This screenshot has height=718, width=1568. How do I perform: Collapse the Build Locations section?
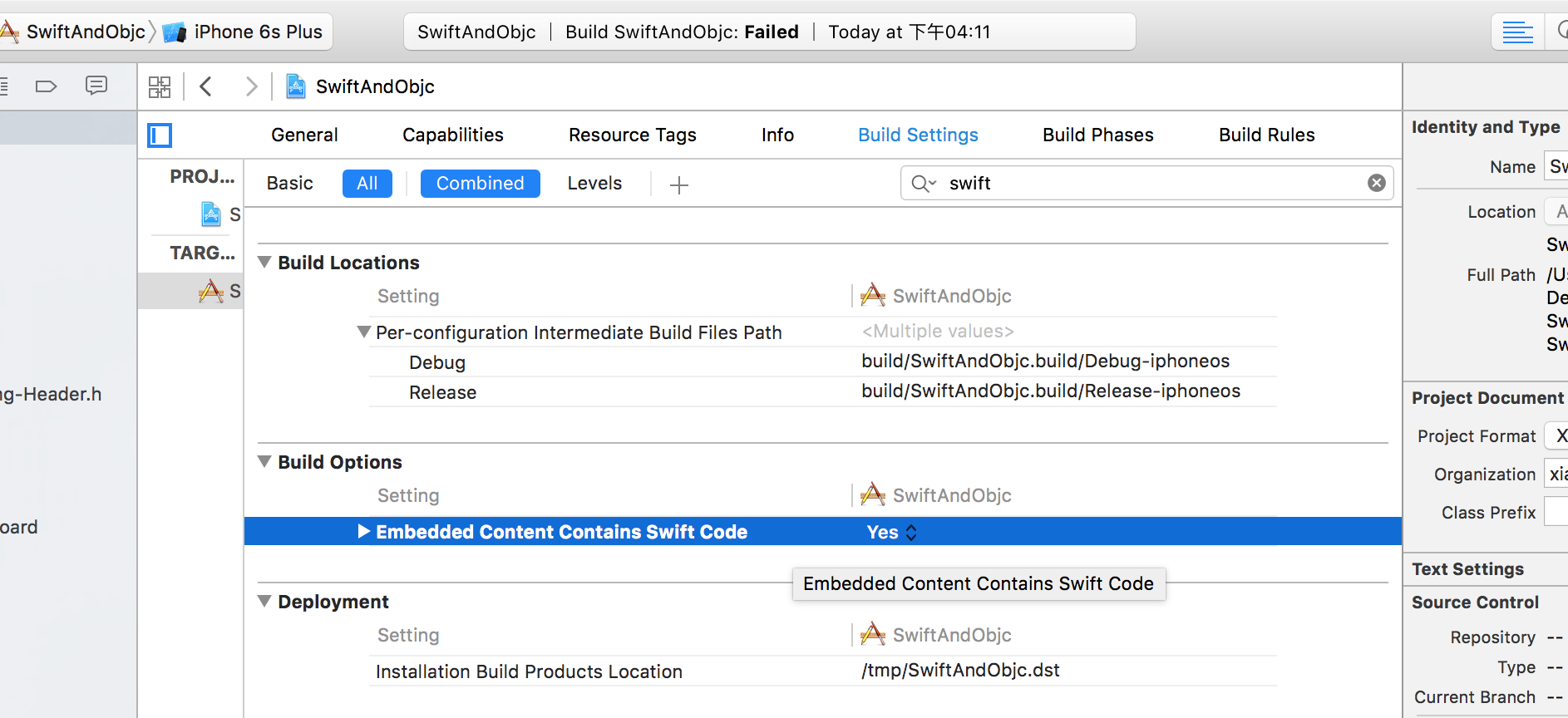pyautogui.click(x=264, y=262)
